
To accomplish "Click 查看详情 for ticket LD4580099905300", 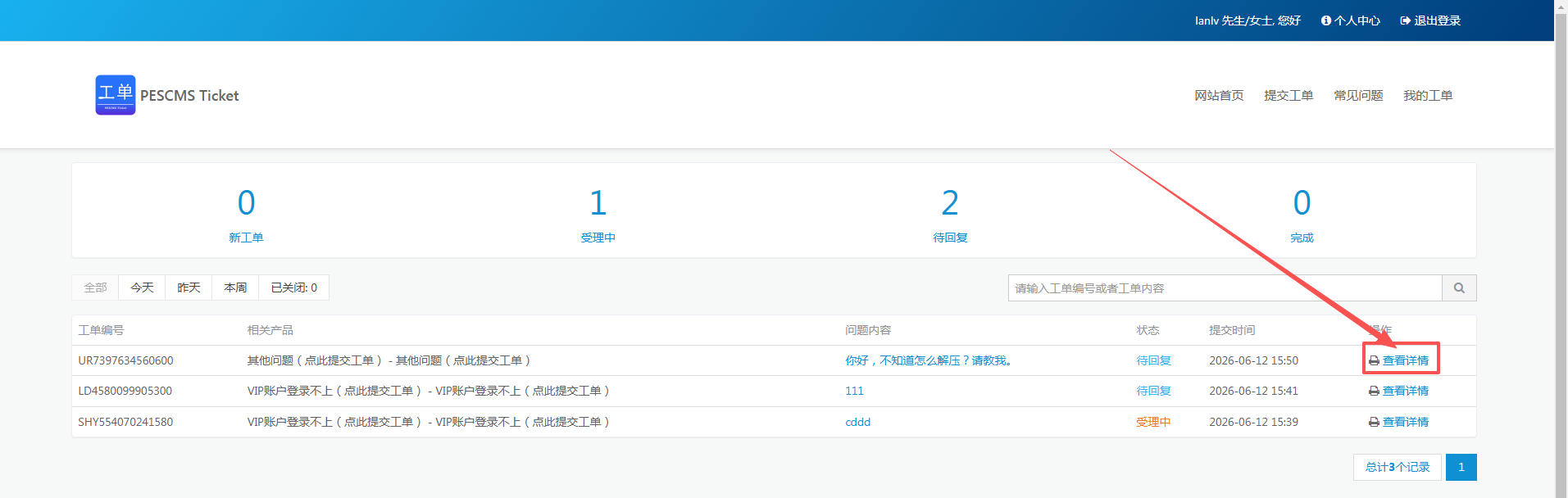I will click(1405, 391).
